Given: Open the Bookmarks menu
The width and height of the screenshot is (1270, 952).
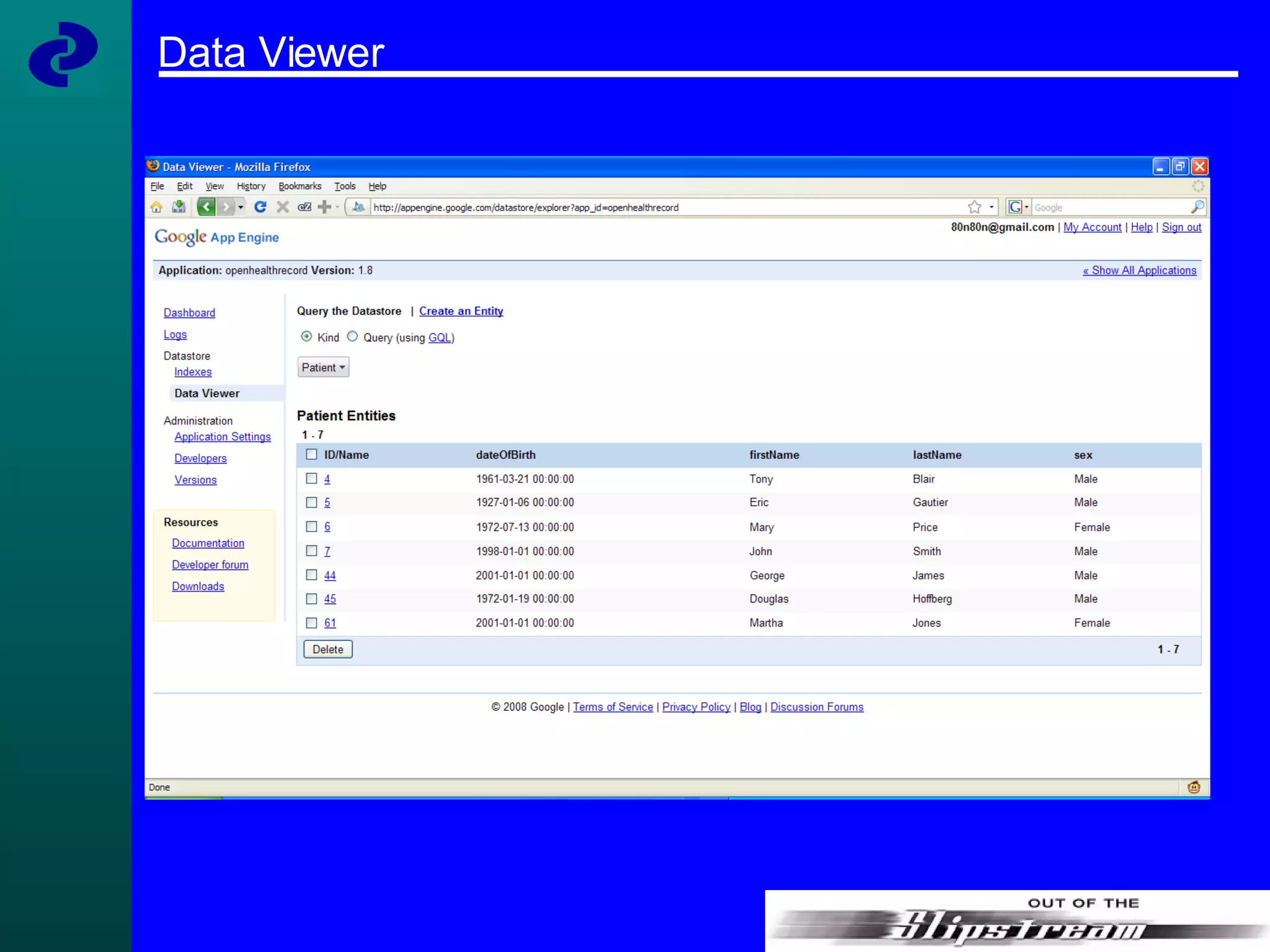Looking at the screenshot, I should tap(300, 186).
